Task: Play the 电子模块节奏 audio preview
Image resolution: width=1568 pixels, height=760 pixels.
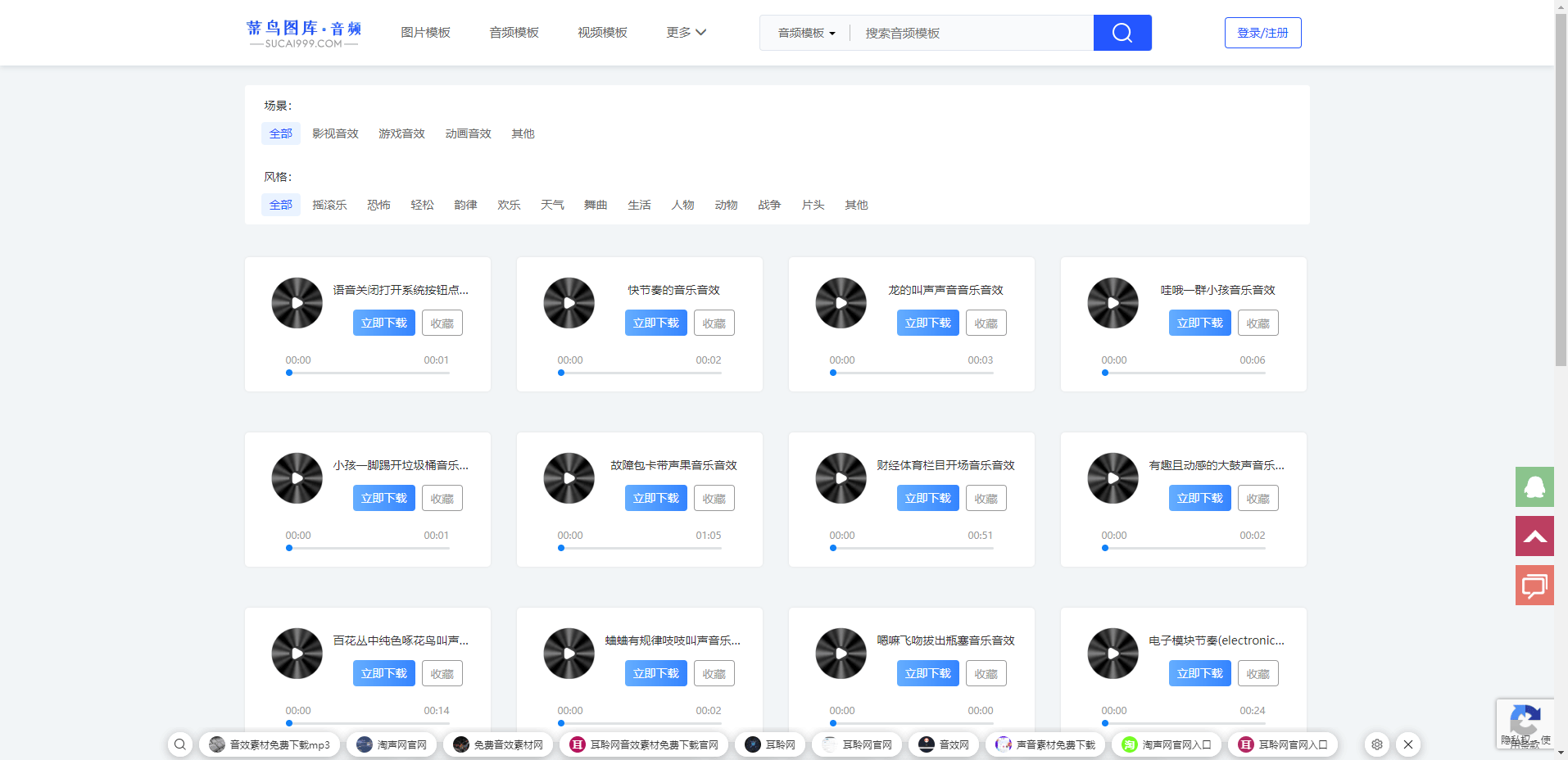Action: click(1113, 654)
